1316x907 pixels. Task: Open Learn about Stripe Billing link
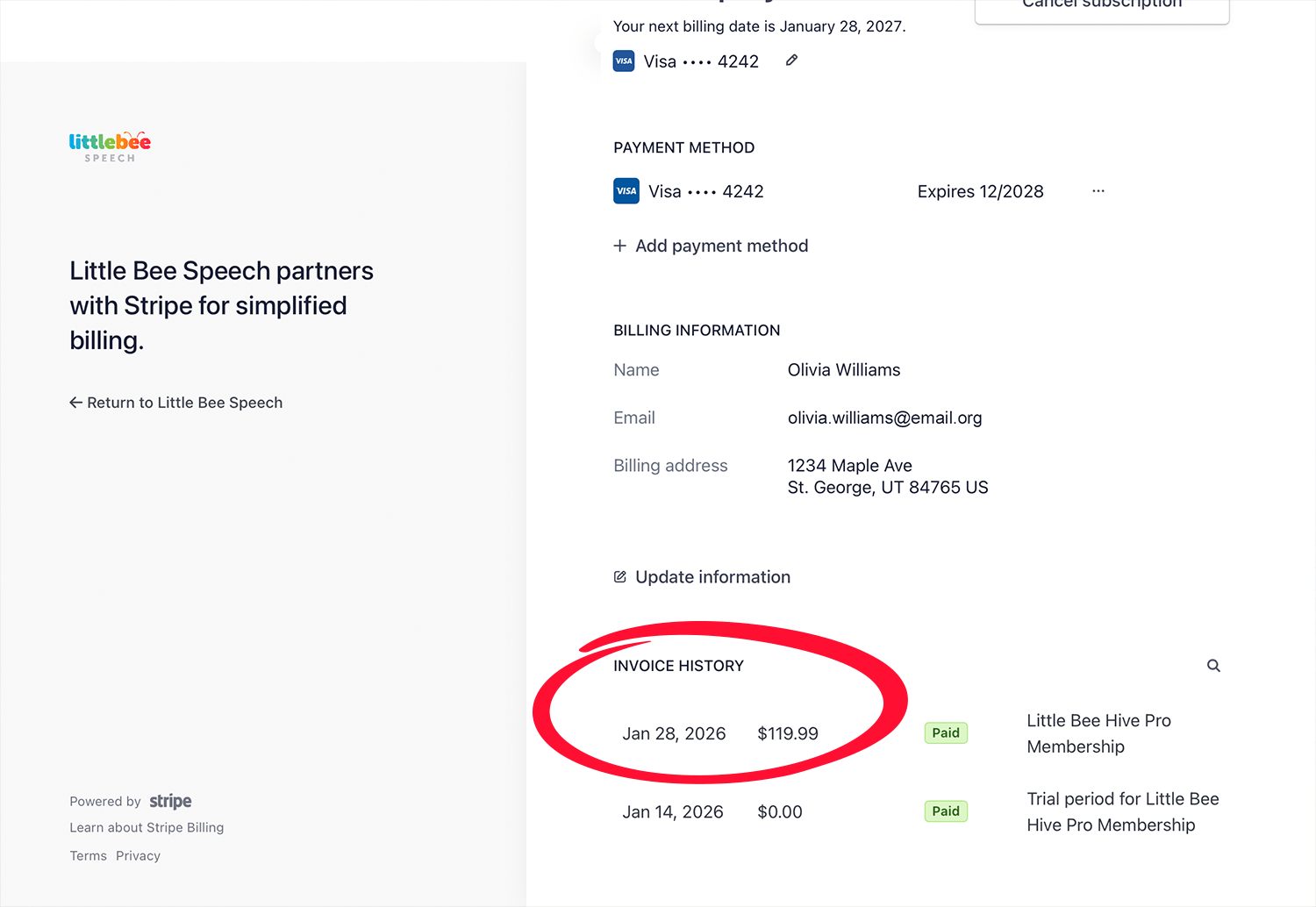point(147,827)
